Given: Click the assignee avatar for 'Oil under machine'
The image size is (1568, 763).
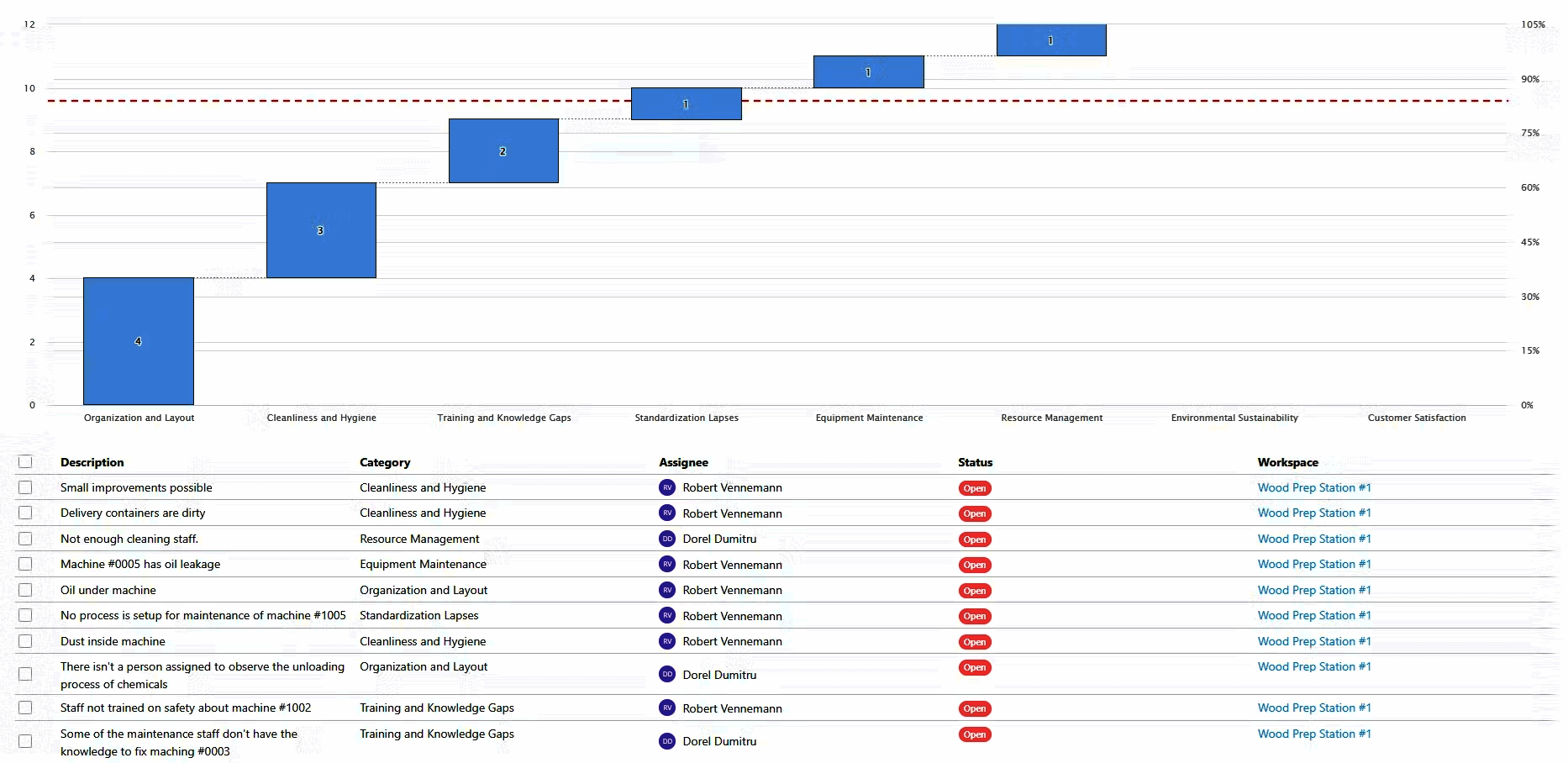Looking at the screenshot, I should (667, 590).
